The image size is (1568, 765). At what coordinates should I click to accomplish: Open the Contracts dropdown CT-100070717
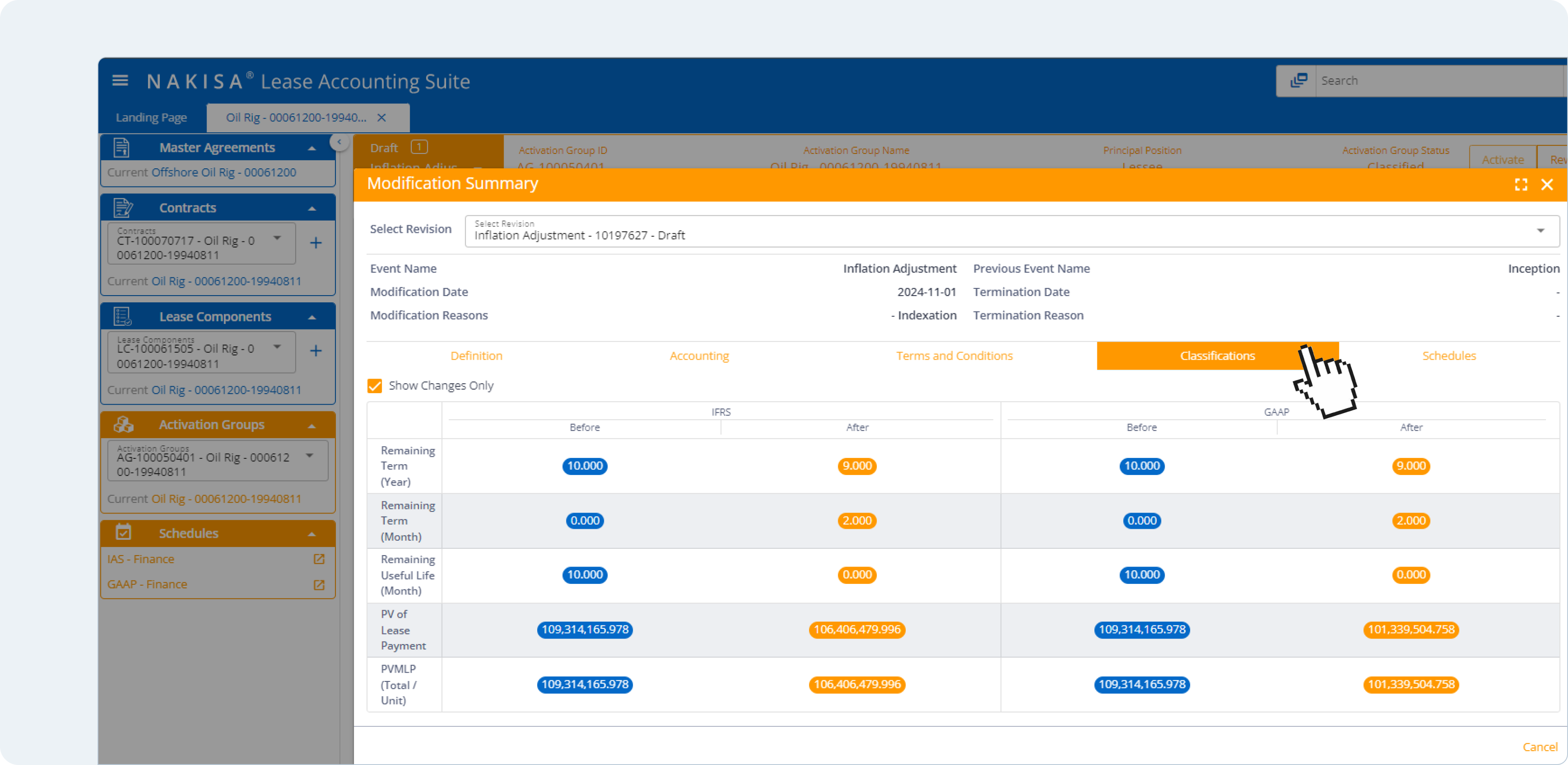[x=201, y=243]
